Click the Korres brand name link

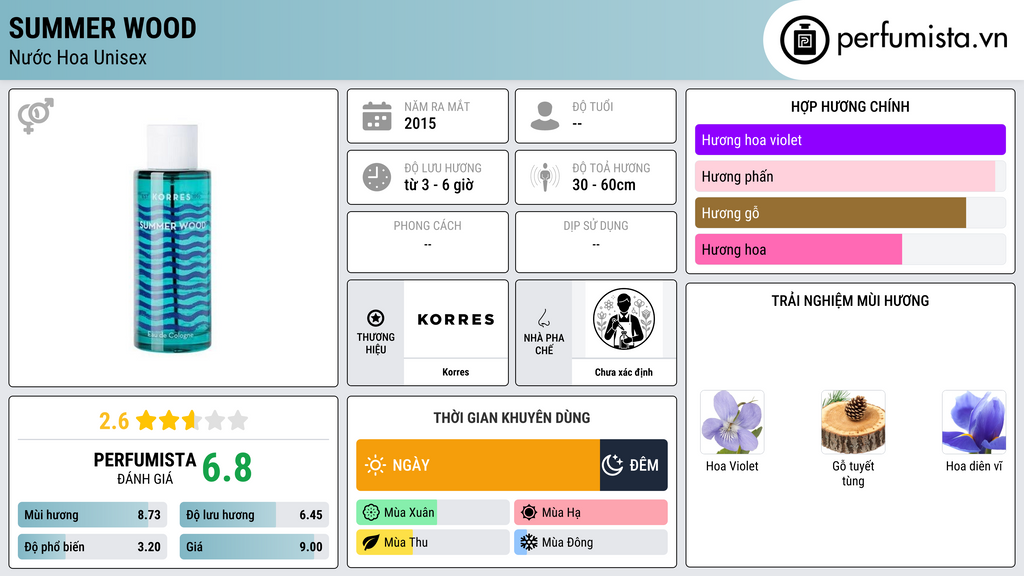pyautogui.click(x=456, y=372)
